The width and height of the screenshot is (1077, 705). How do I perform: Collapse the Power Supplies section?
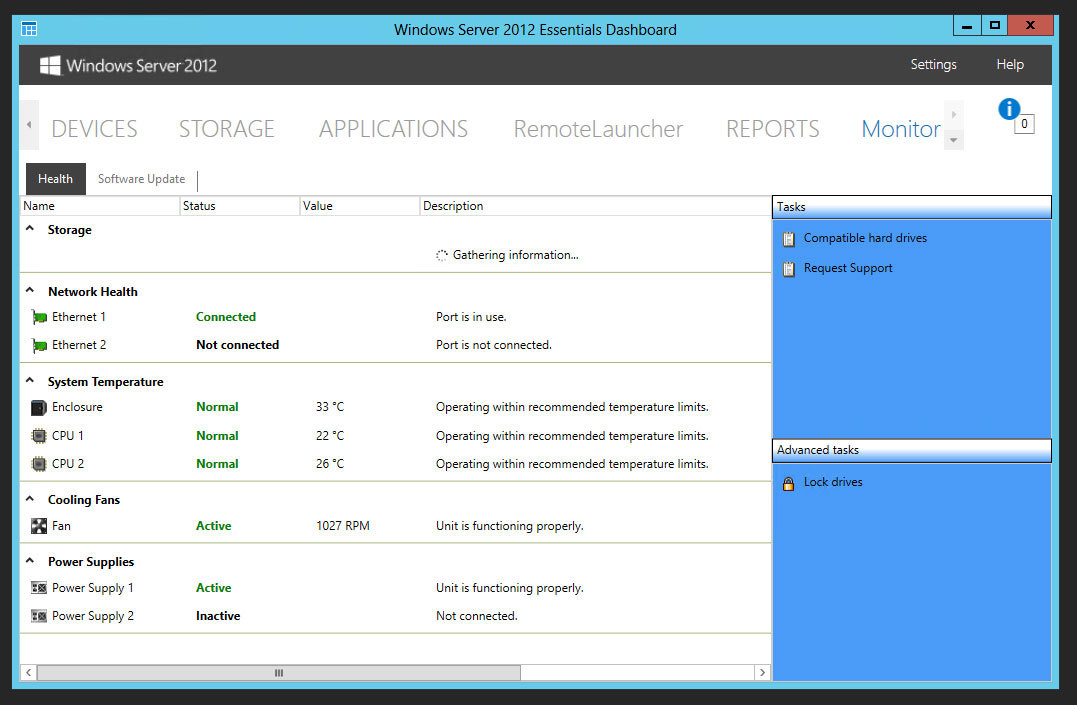pos(30,561)
